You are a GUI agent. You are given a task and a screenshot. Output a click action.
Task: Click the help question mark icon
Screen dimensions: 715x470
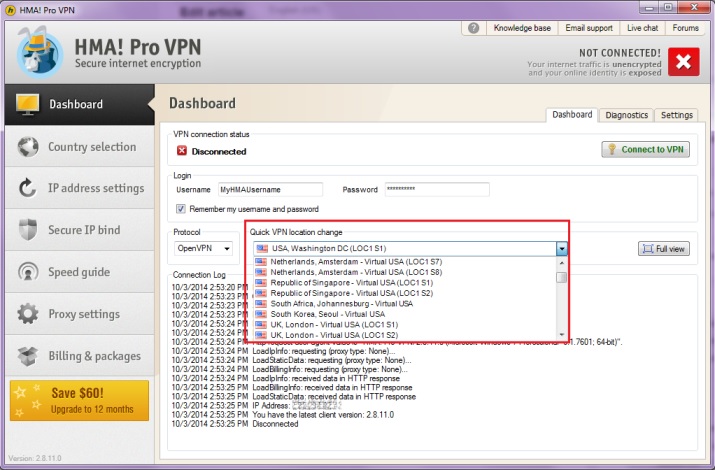[x=473, y=28]
